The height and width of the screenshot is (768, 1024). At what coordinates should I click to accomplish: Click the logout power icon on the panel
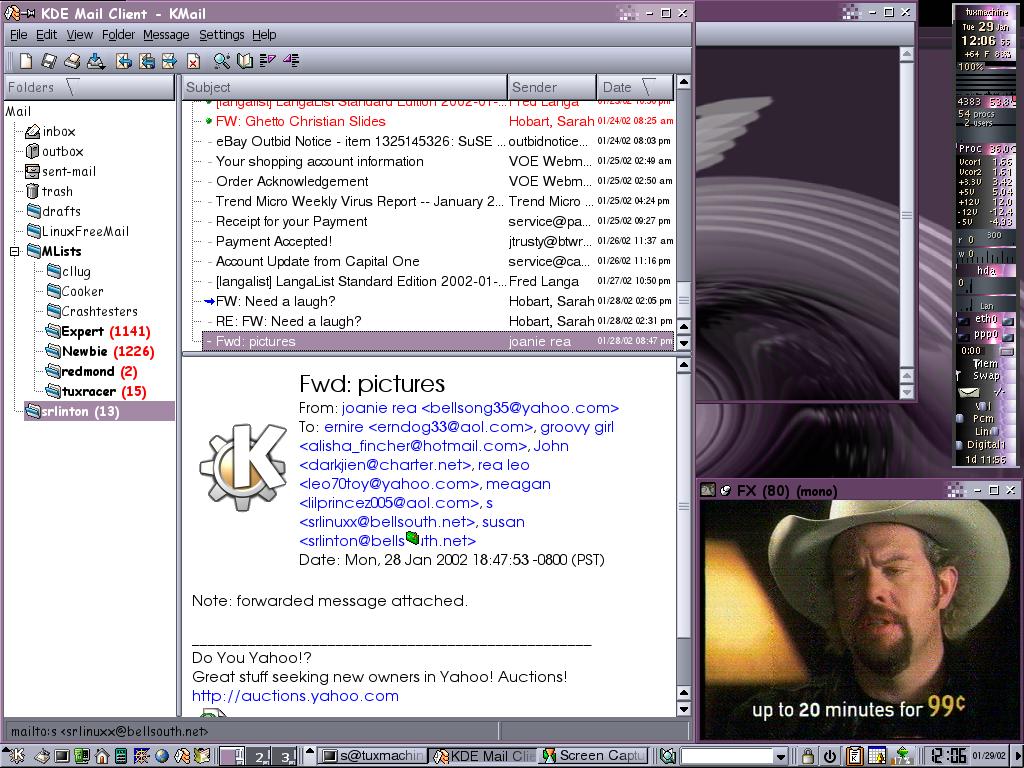[x=830, y=756]
